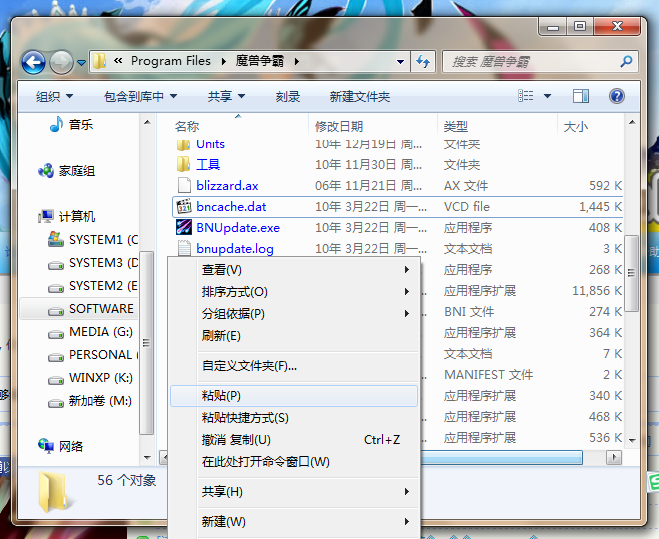Click 魔兽争霸 in the address path

(x=260, y=61)
